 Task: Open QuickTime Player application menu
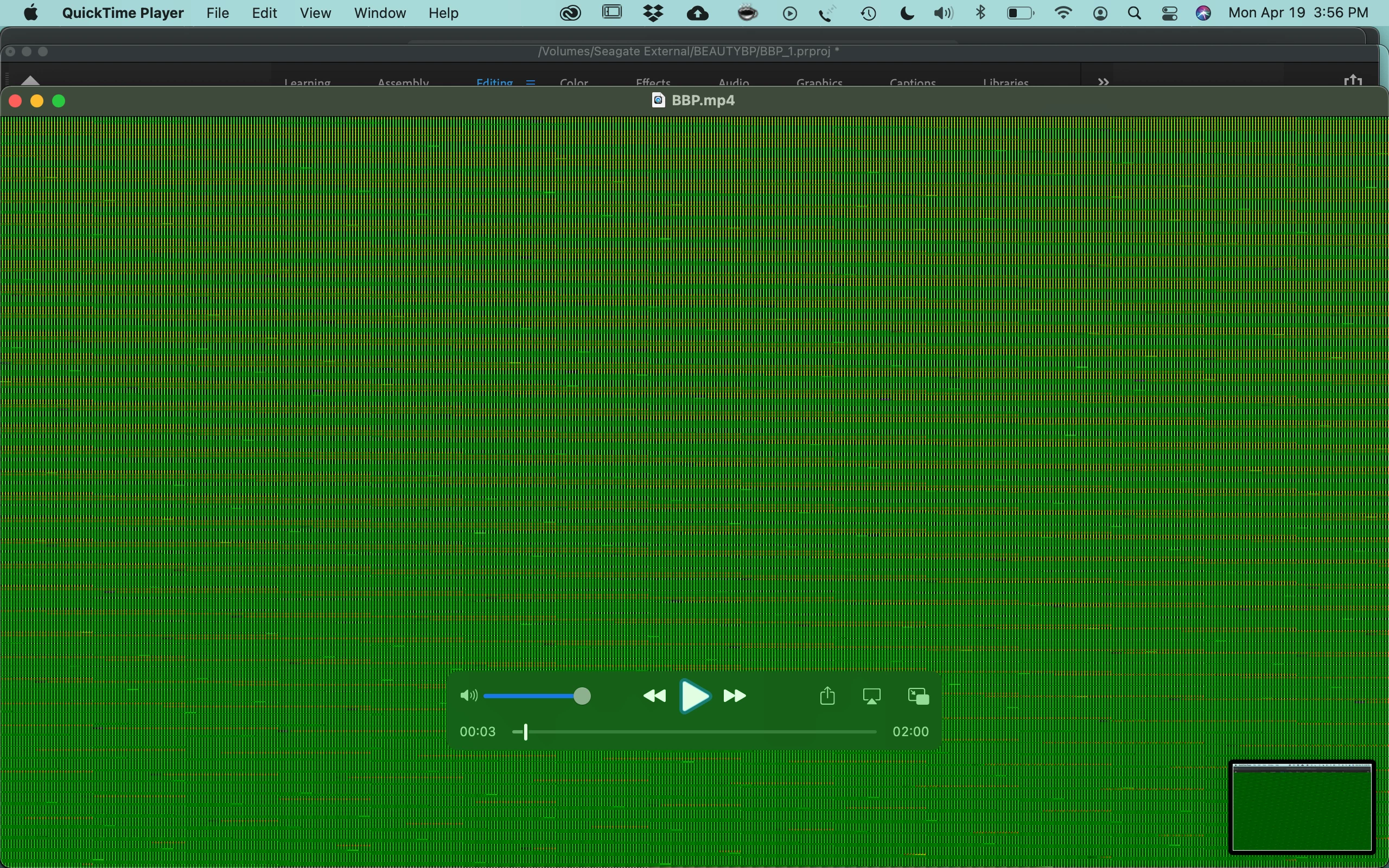[123, 12]
